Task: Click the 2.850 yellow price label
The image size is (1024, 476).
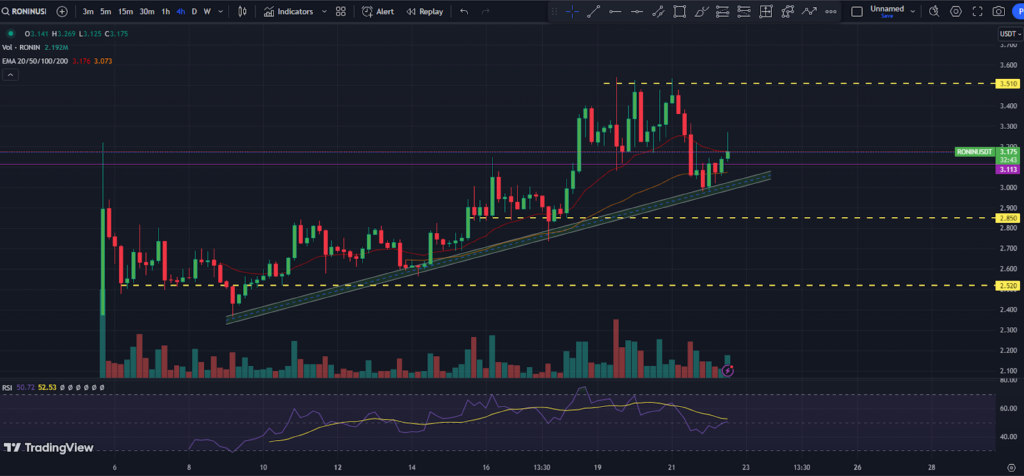Action: (1010, 217)
